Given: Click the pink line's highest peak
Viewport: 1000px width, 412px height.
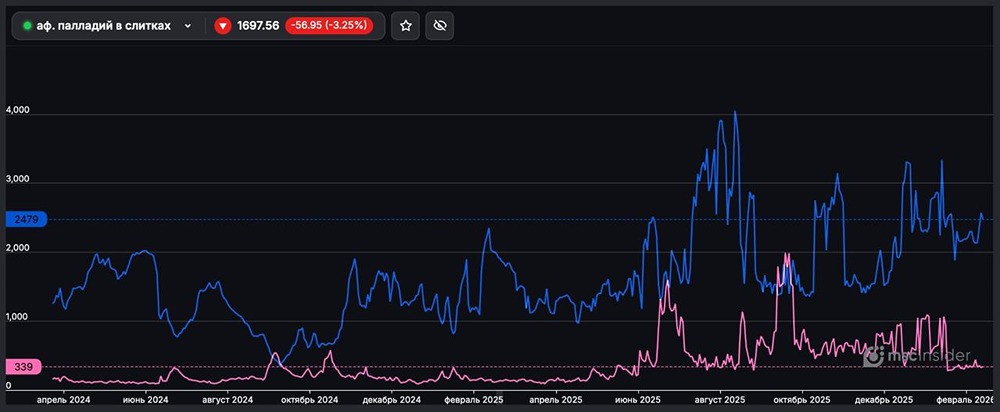Looking at the screenshot, I should pos(787,254).
